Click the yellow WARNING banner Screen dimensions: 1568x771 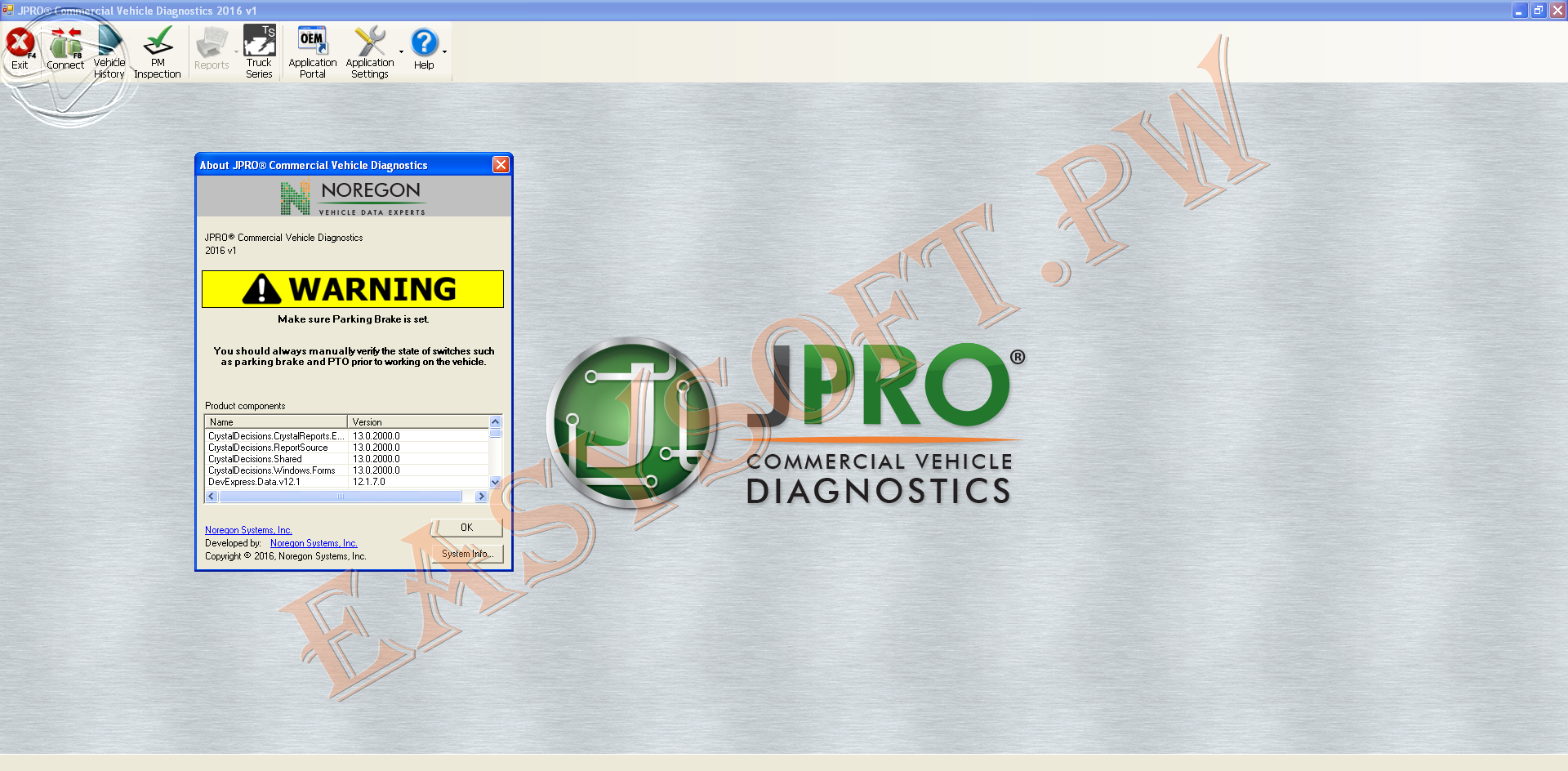353,289
